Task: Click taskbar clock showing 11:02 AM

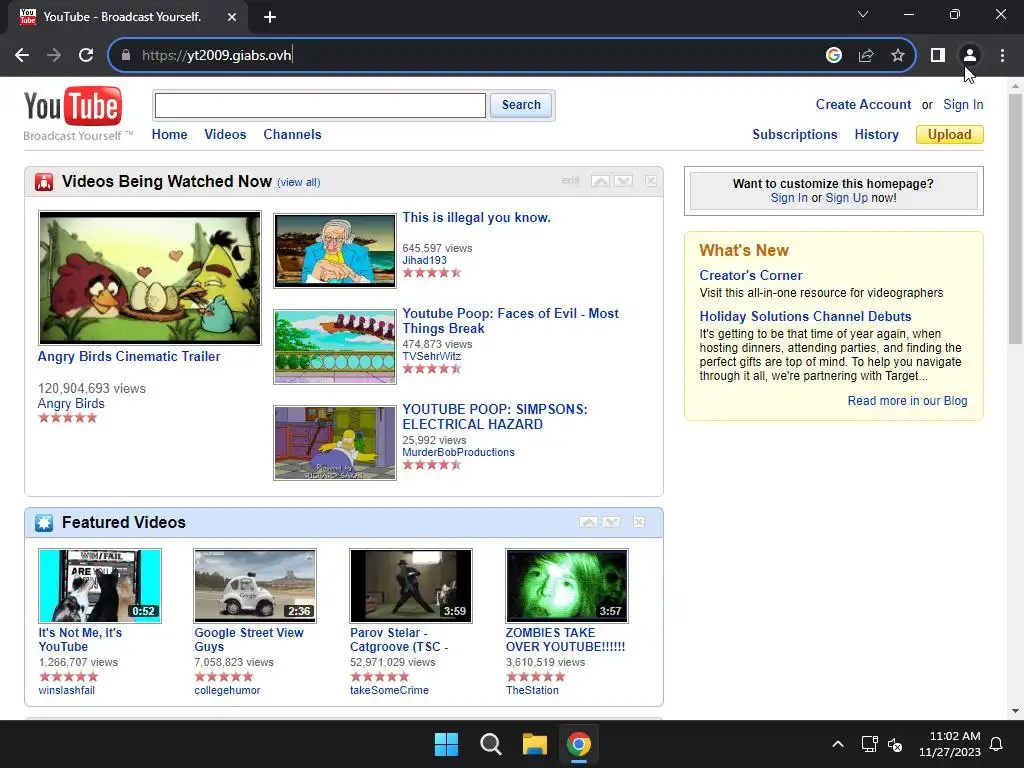Action: click(x=950, y=744)
